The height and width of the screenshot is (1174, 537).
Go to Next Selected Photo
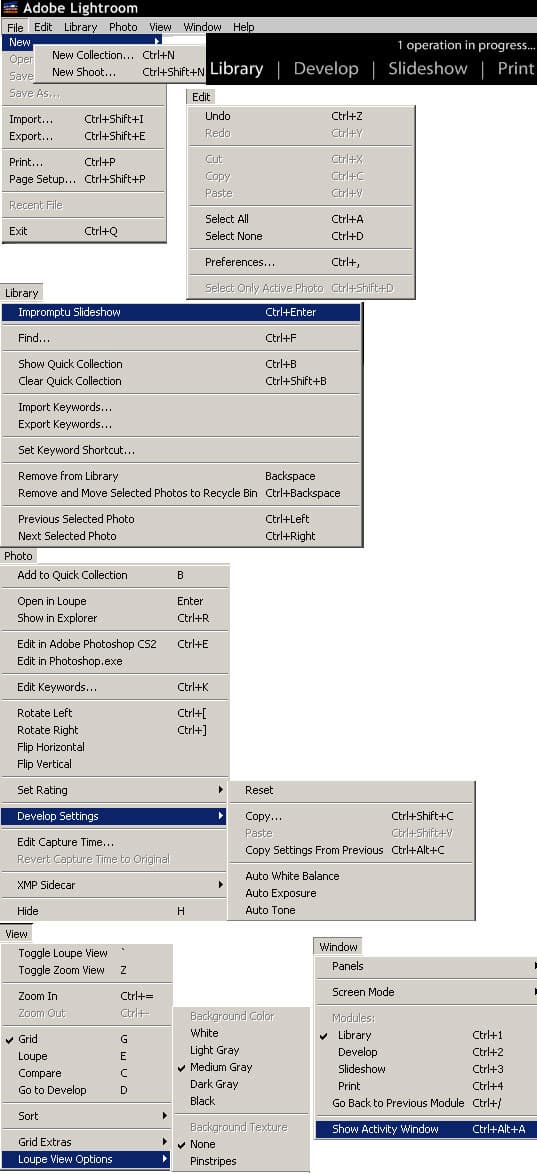coord(180,536)
